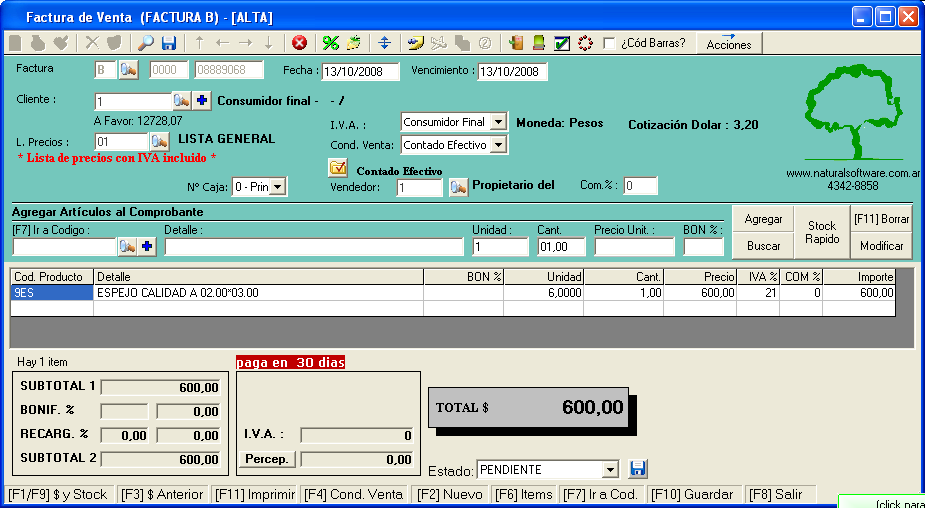Click the red dotted circle toolbar icon
The width and height of the screenshot is (925, 508).
point(585,43)
